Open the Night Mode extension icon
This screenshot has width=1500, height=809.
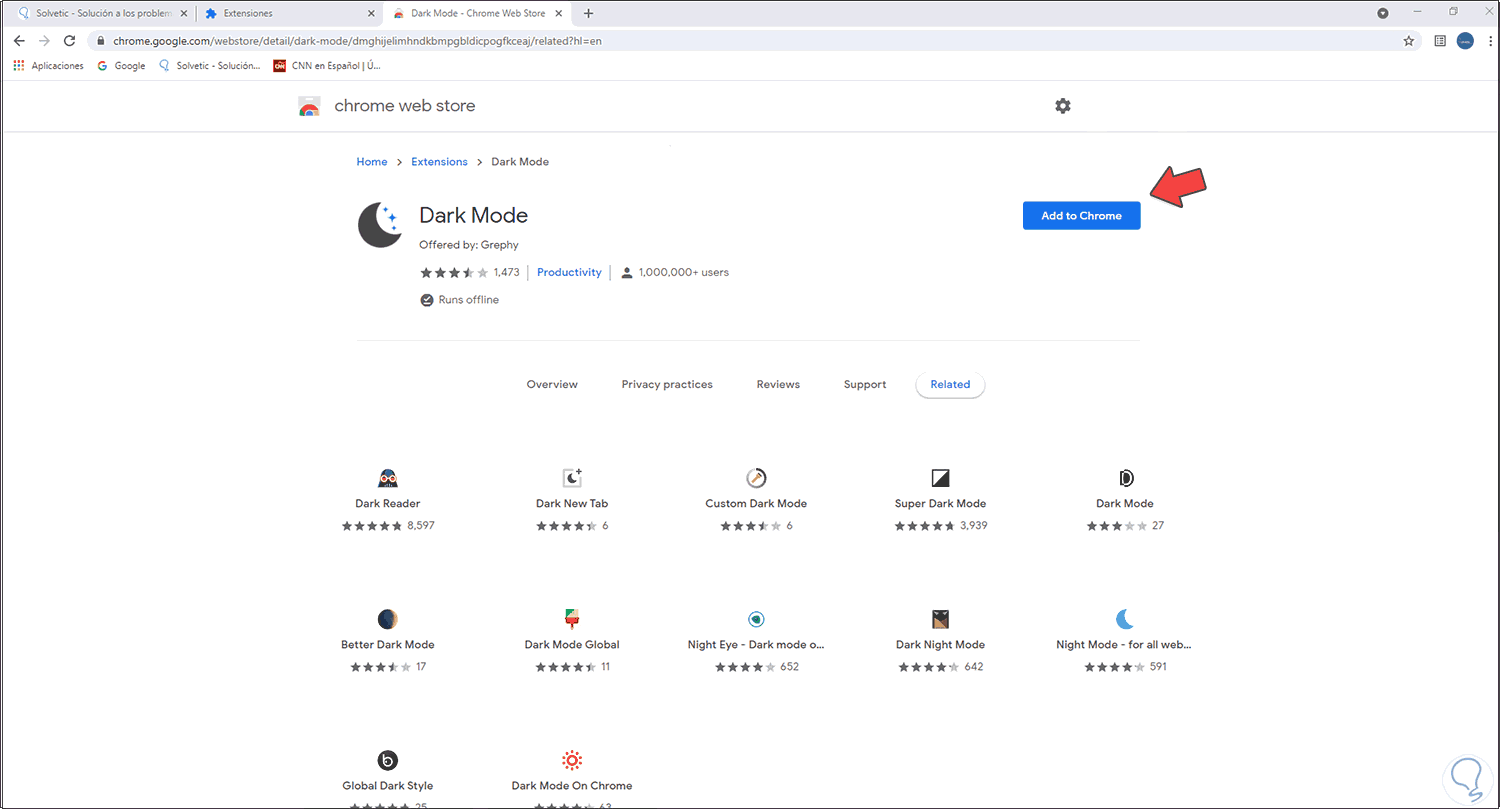click(1125, 619)
